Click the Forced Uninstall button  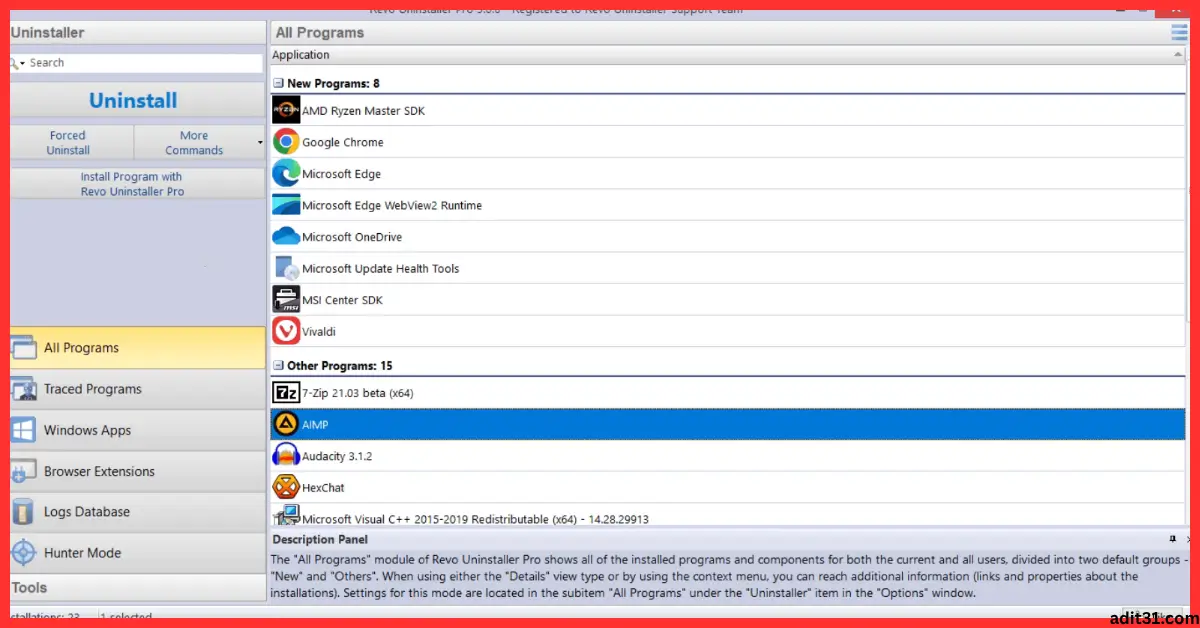pos(71,143)
